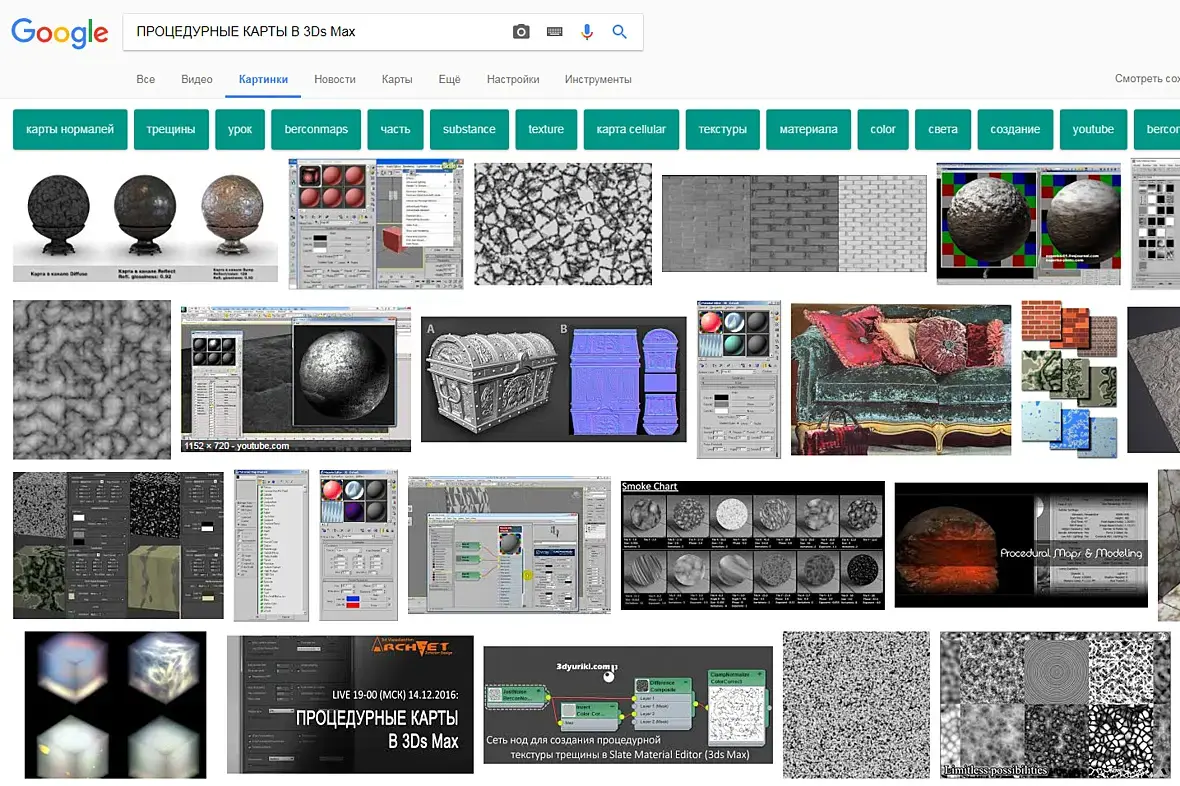
Task: Open search by image camera icon
Action: [521, 32]
